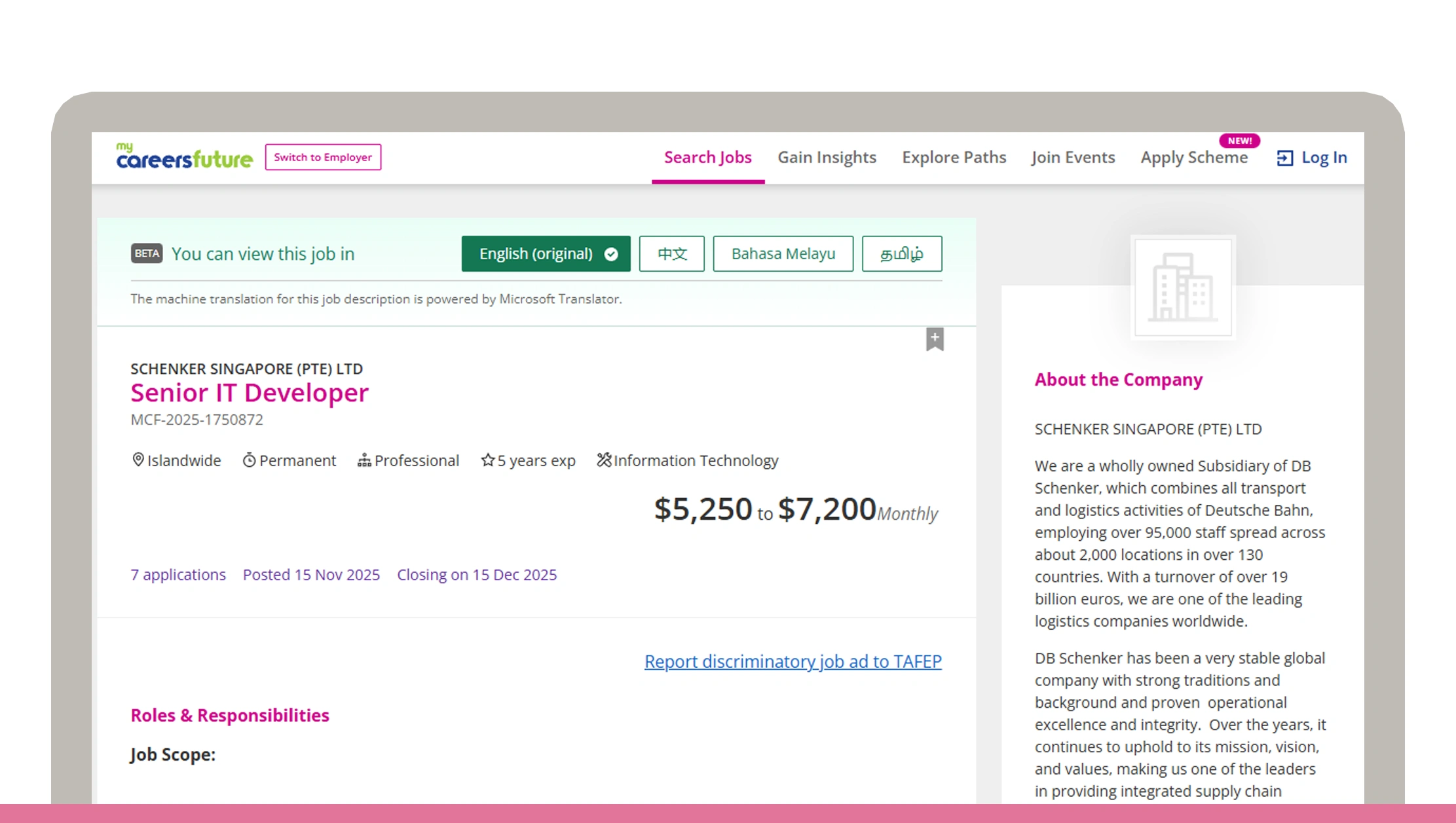The width and height of the screenshot is (1456, 823).
Task: Bookmark this job posting
Action: click(x=935, y=339)
